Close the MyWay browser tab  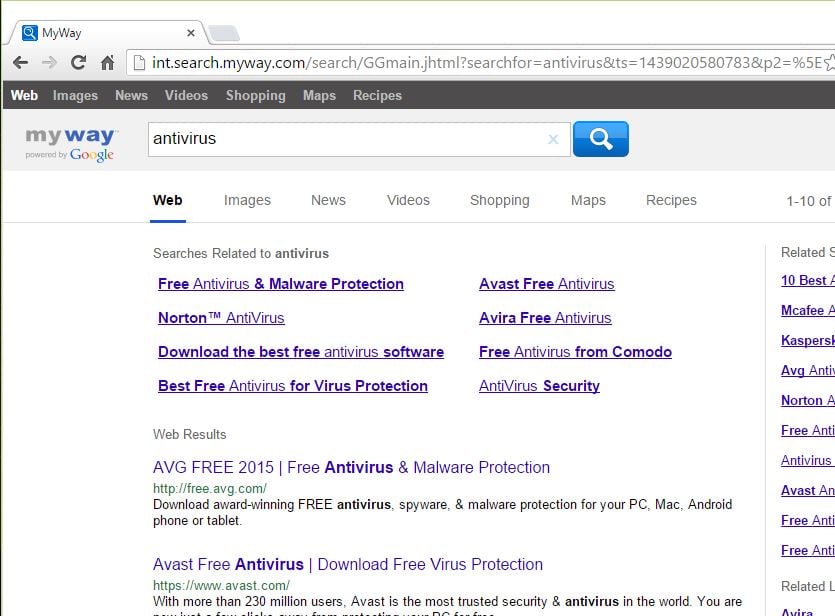[x=191, y=32]
